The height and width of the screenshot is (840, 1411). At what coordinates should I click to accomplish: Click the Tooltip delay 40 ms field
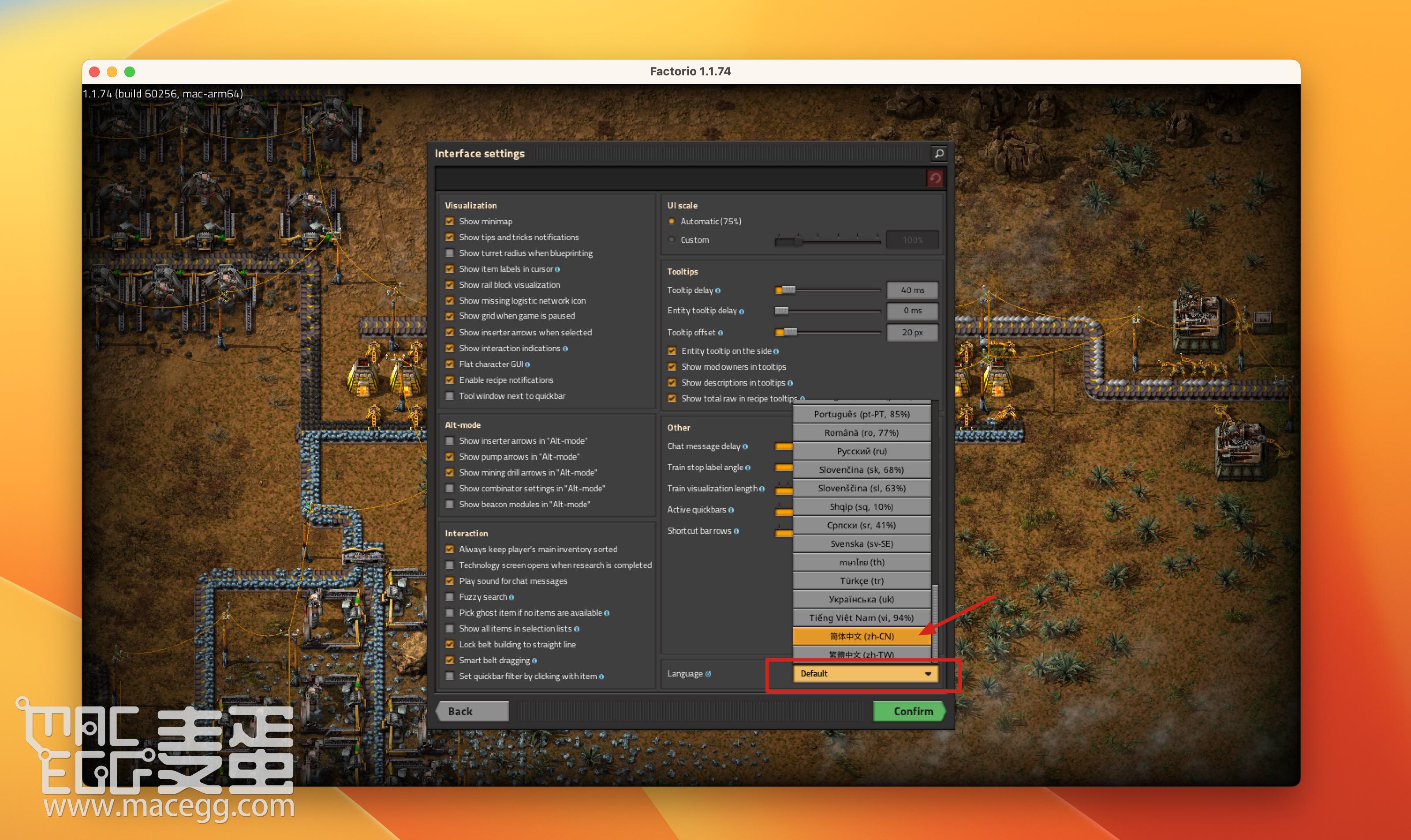(x=912, y=290)
